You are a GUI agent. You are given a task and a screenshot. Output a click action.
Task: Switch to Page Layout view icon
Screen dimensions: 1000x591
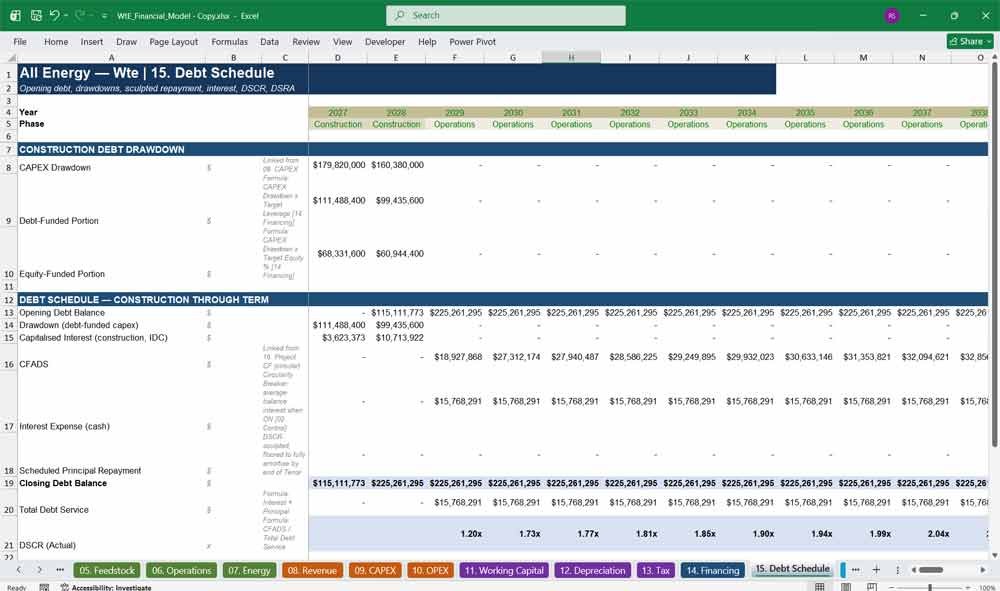(x=846, y=587)
